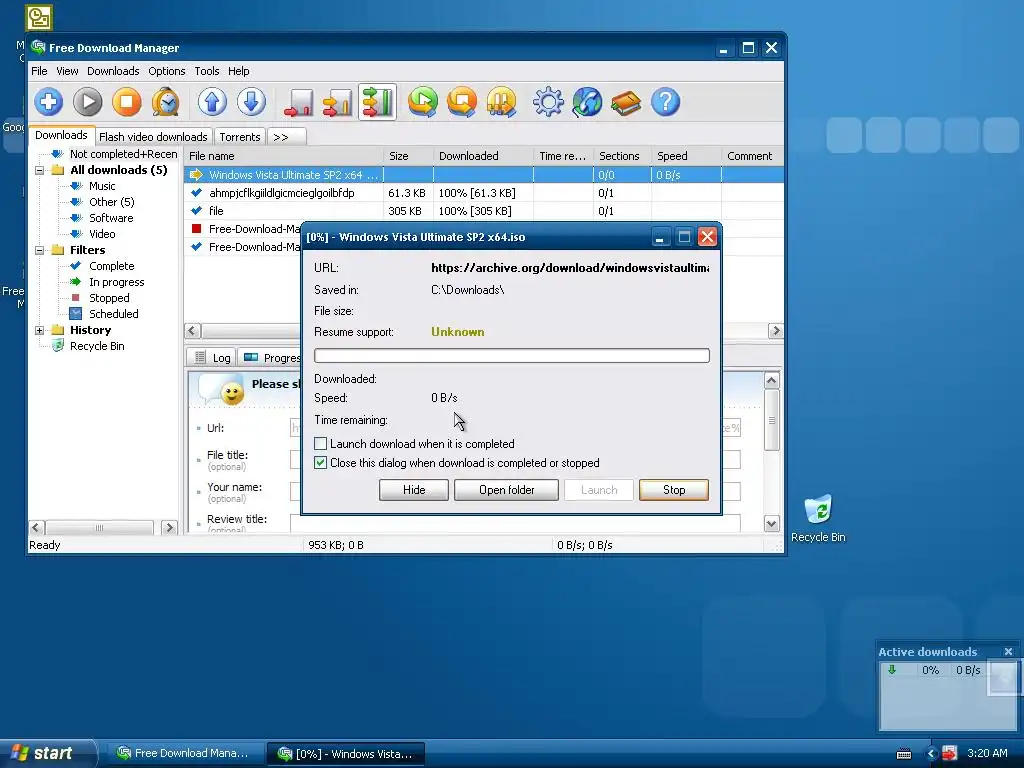Open the keyboard icon in system tray
Screen dimensions: 1024x768
pos(904,754)
